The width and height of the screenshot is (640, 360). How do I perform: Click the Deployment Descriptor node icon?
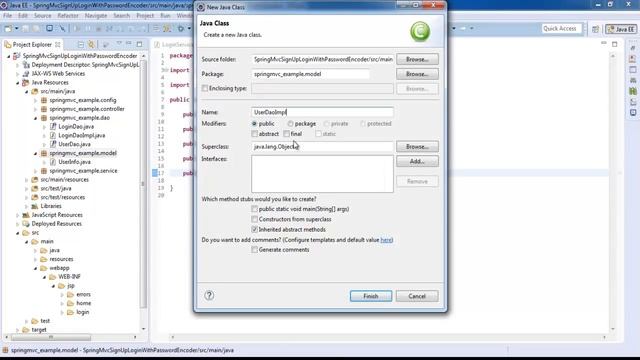[26, 65]
